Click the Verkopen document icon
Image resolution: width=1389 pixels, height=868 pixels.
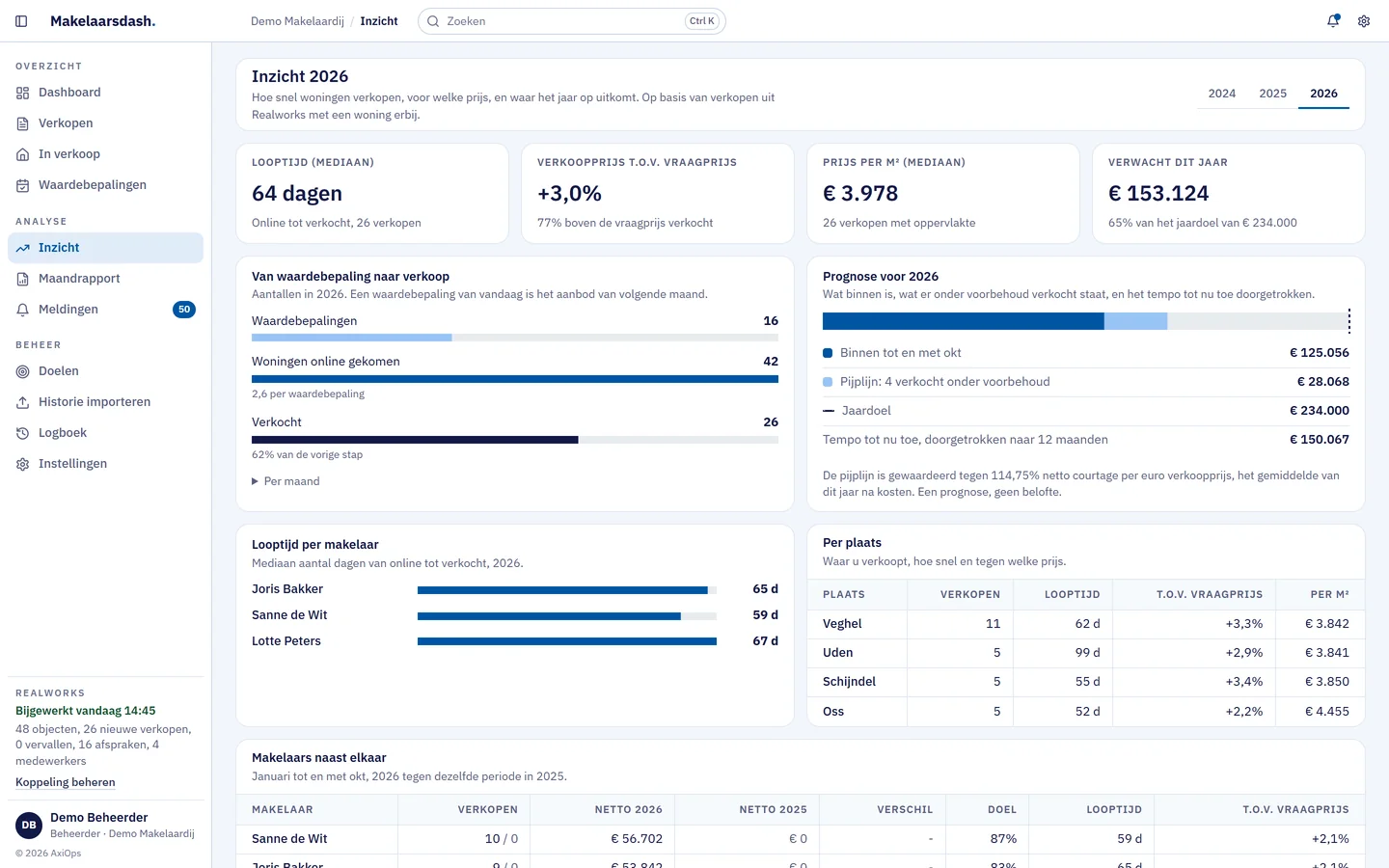point(22,123)
